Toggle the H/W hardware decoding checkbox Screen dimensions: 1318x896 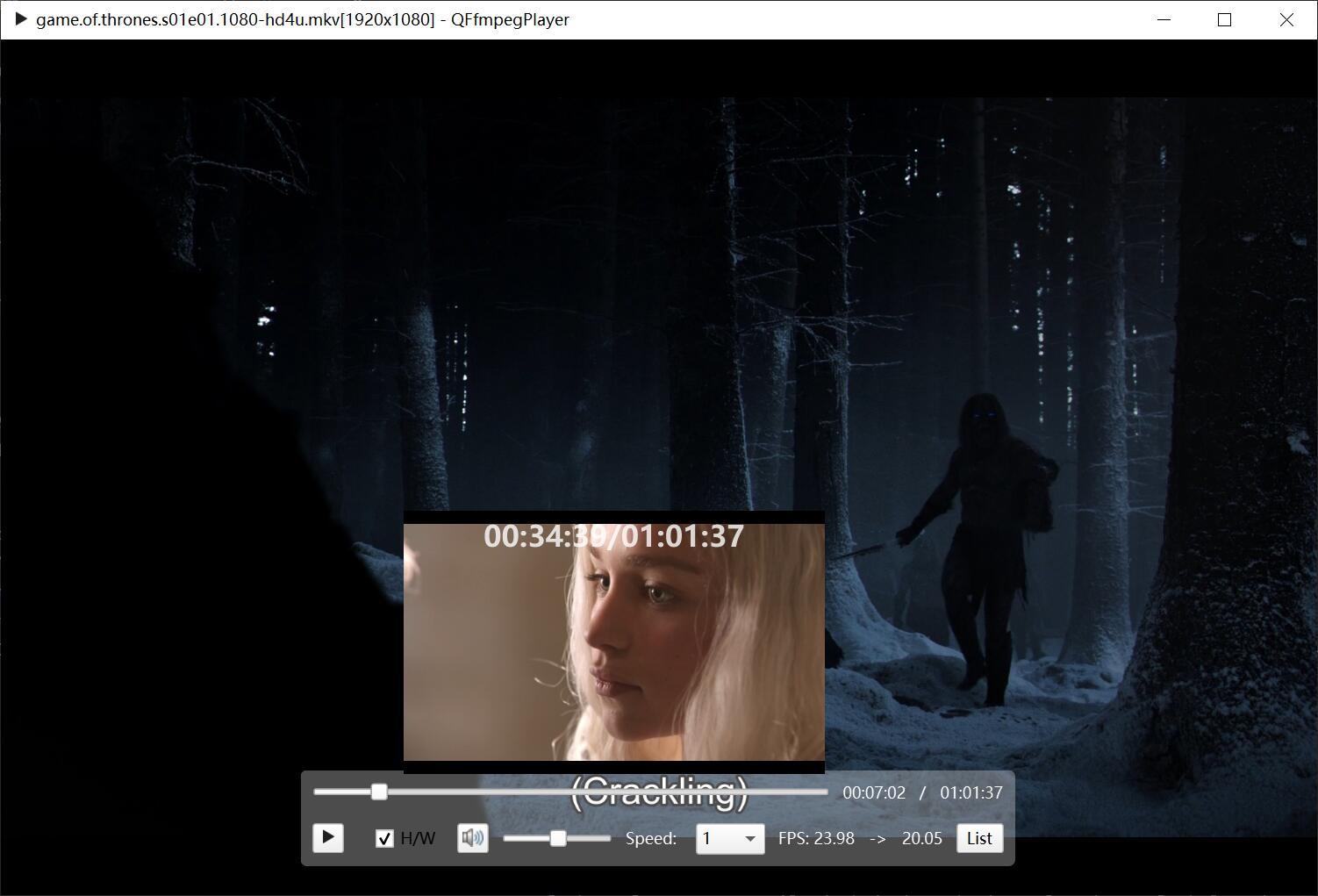[384, 838]
